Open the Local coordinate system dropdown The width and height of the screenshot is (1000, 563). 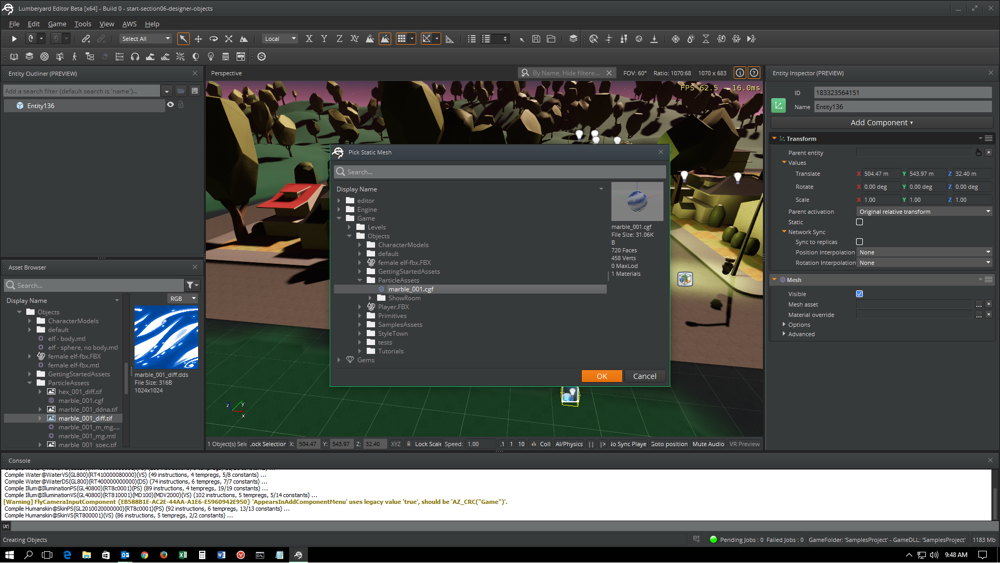point(280,39)
